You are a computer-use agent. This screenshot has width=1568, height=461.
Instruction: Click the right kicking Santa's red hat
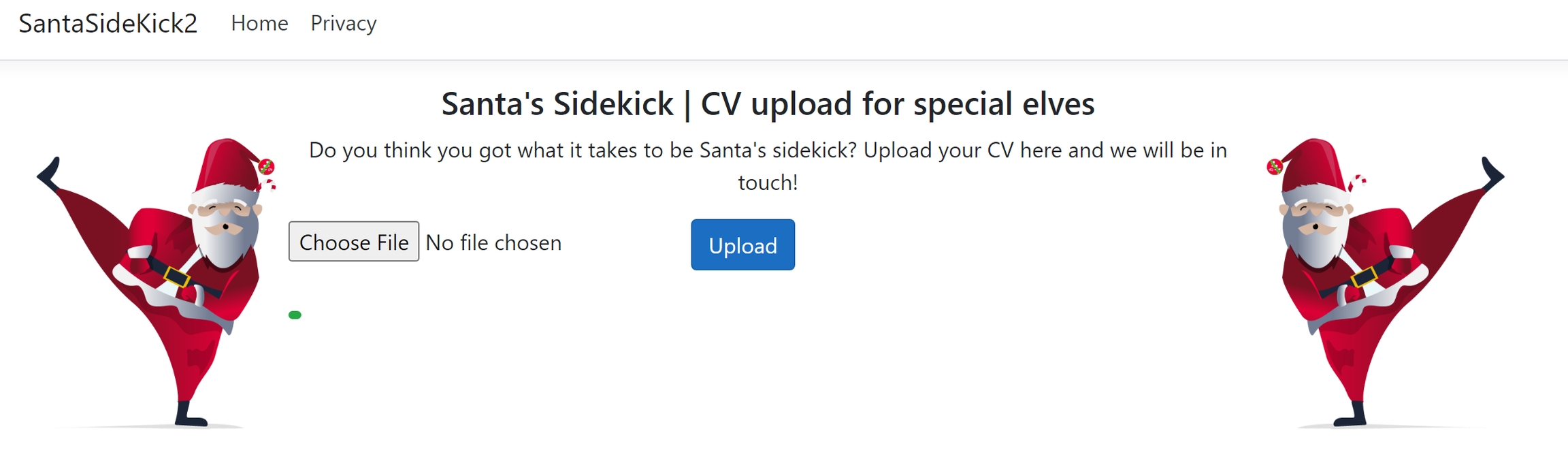click(1315, 163)
